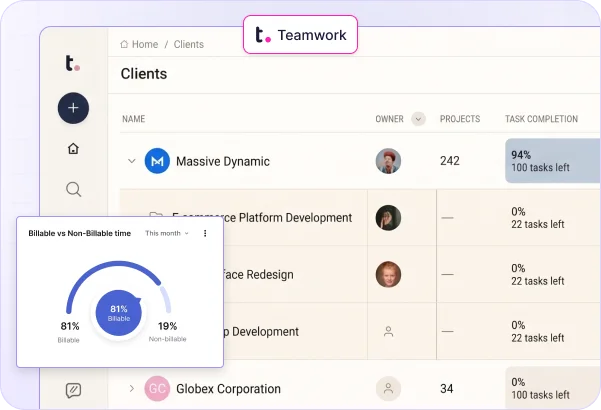
Task: Click the 94% task completion cell
Action: (553, 161)
